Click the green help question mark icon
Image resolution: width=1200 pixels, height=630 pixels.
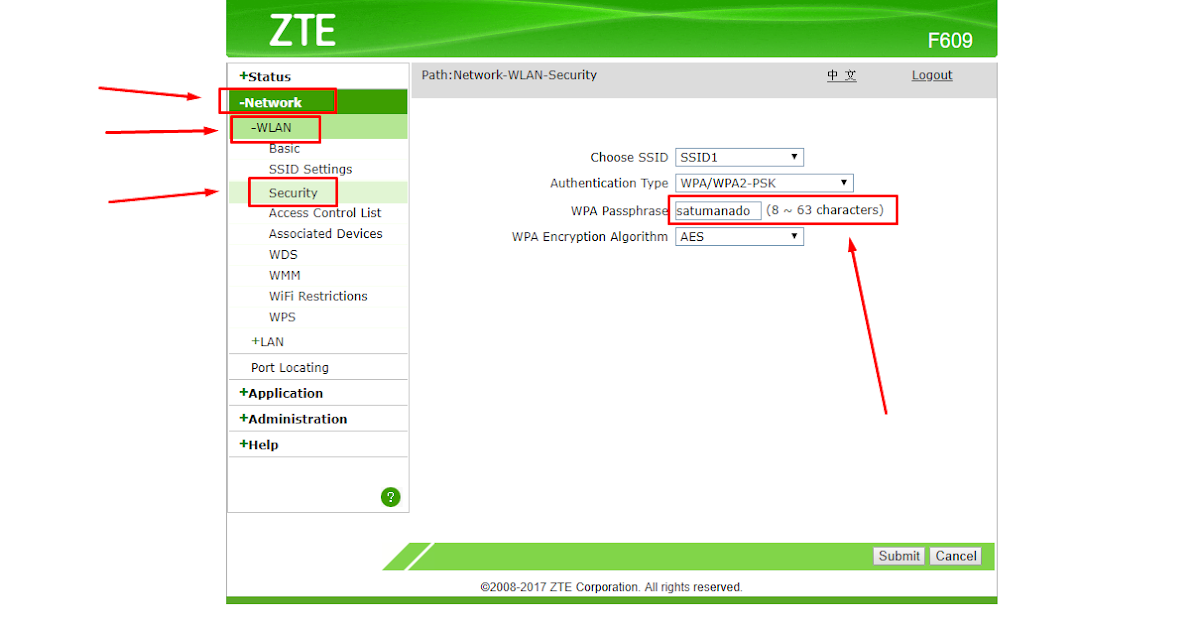tap(391, 497)
